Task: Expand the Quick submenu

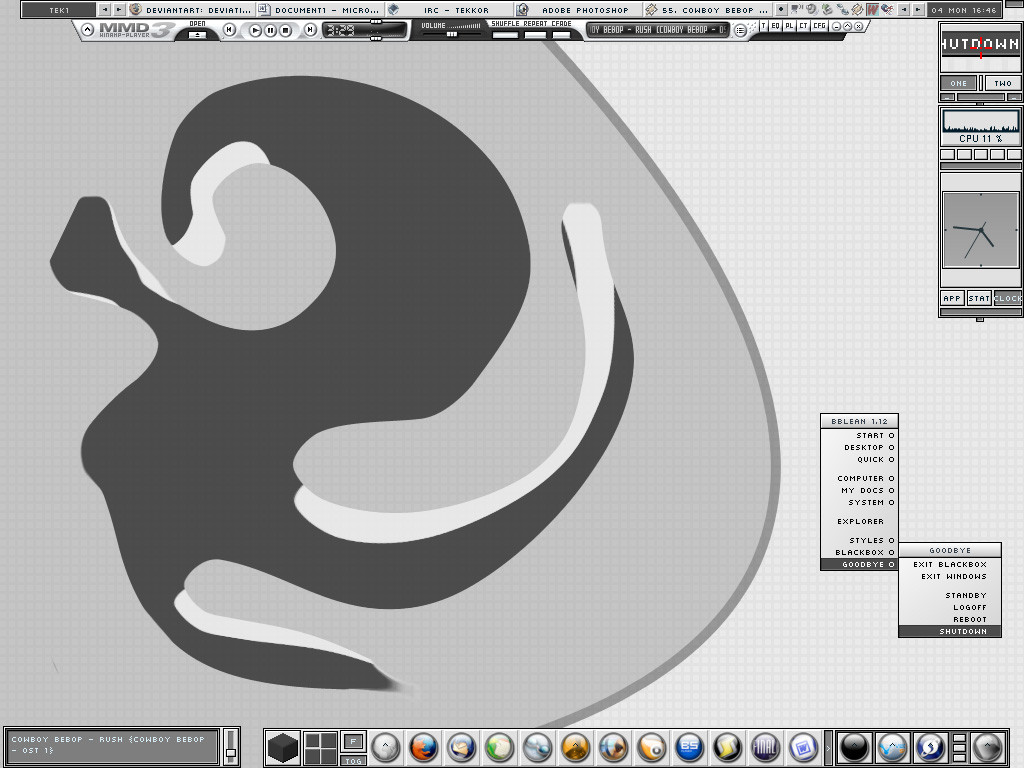Action: click(x=859, y=460)
